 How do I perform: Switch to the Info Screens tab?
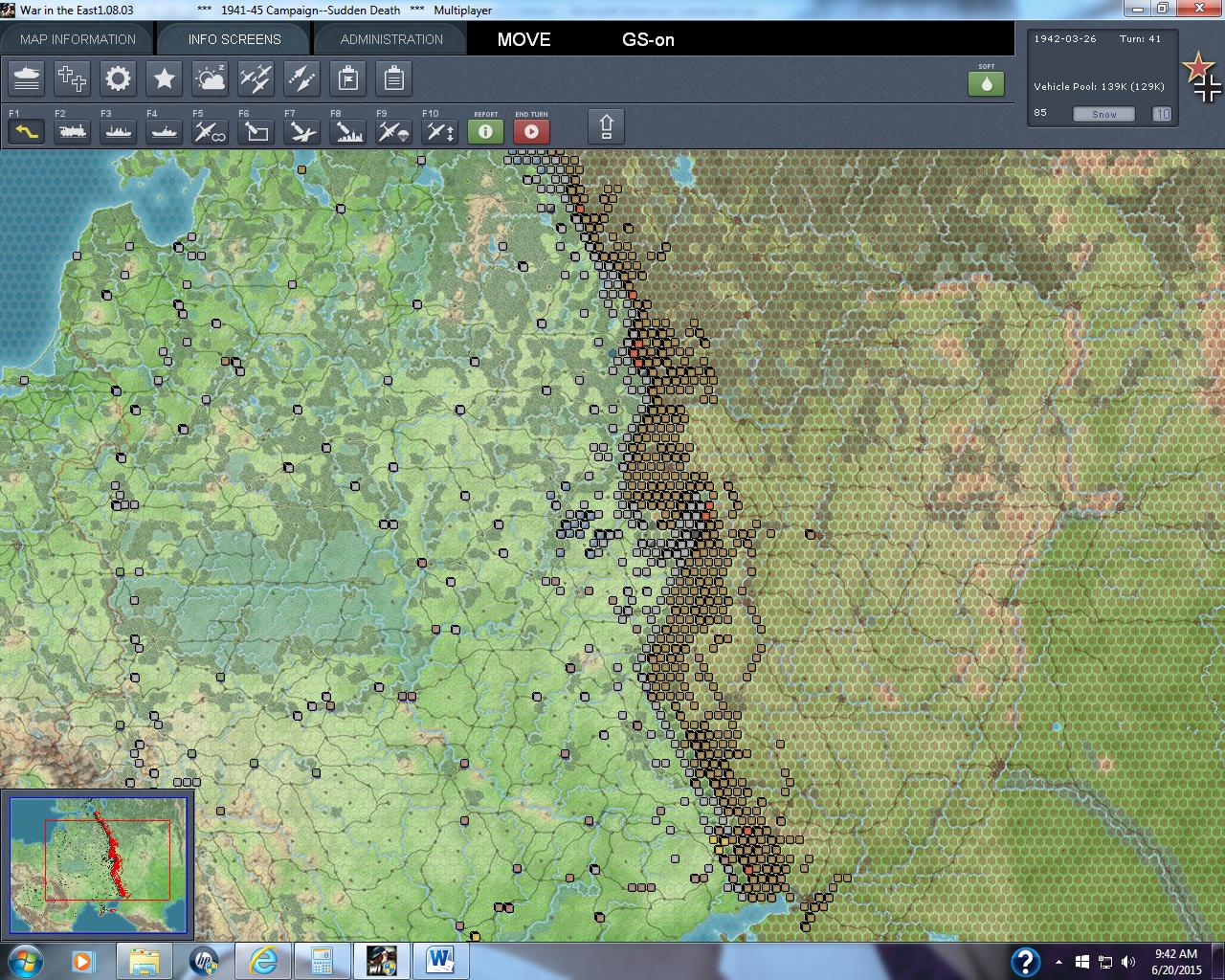tap(234, 39)
